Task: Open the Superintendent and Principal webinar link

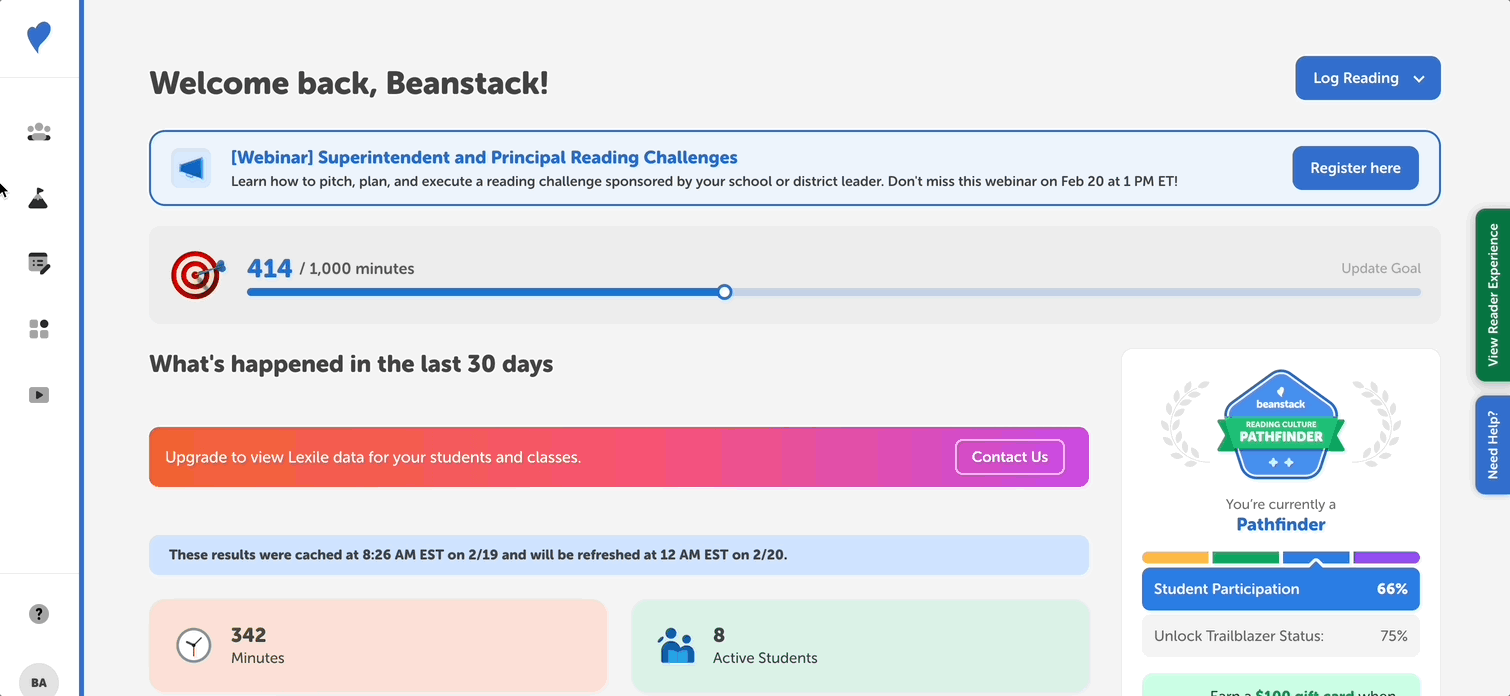Action: pyautogui.click(x=484, y=157)
